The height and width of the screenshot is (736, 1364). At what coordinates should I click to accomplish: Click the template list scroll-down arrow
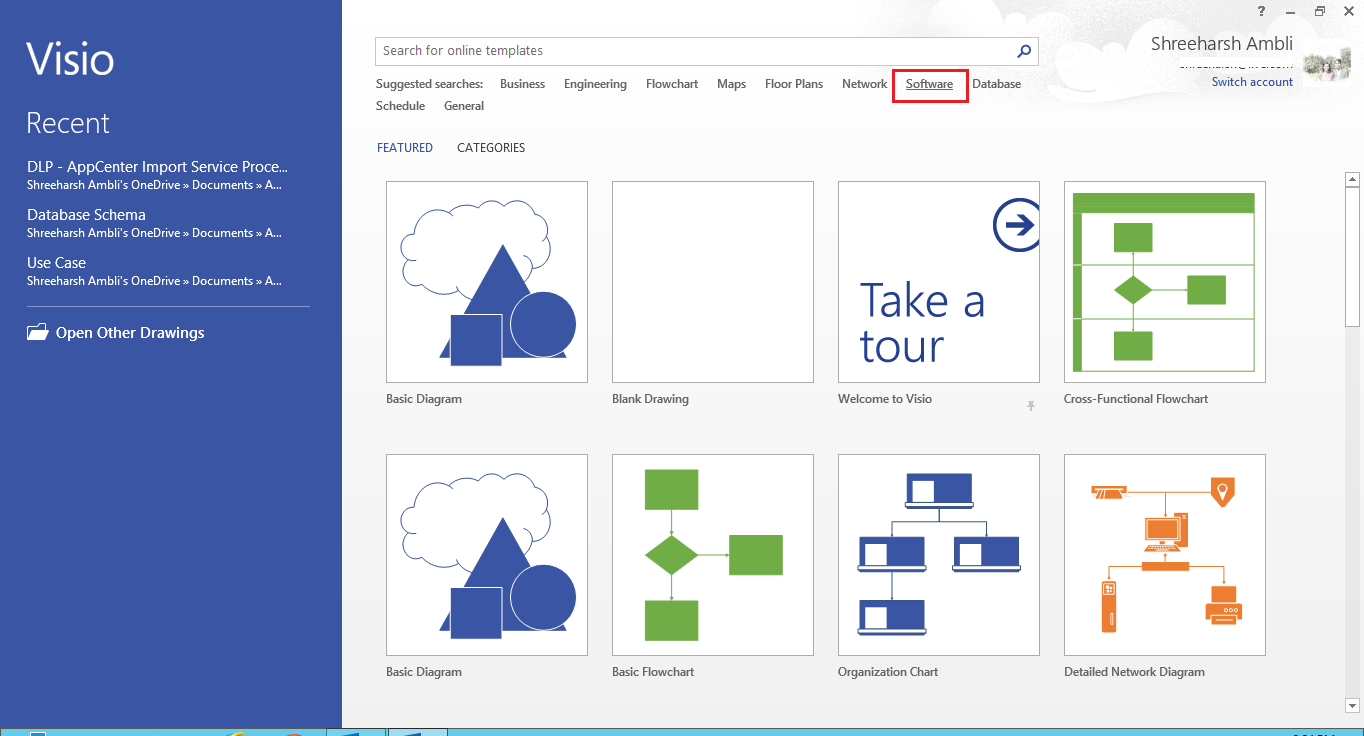click(1353, 706)
